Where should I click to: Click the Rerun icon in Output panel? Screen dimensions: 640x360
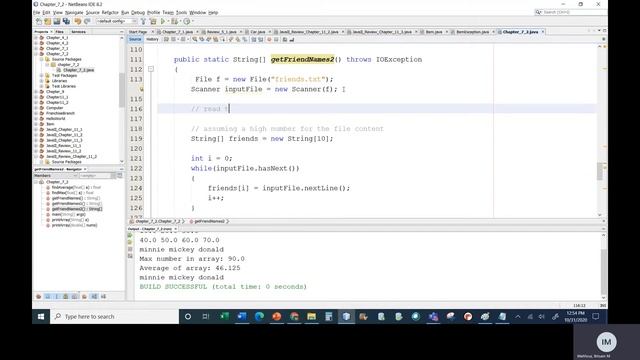click(130, 235)
